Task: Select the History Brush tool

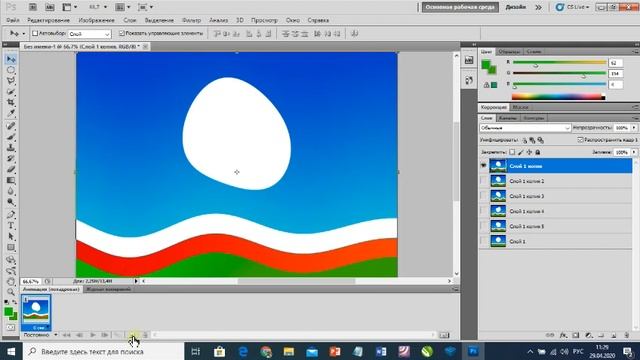Action: click(11, 159)
